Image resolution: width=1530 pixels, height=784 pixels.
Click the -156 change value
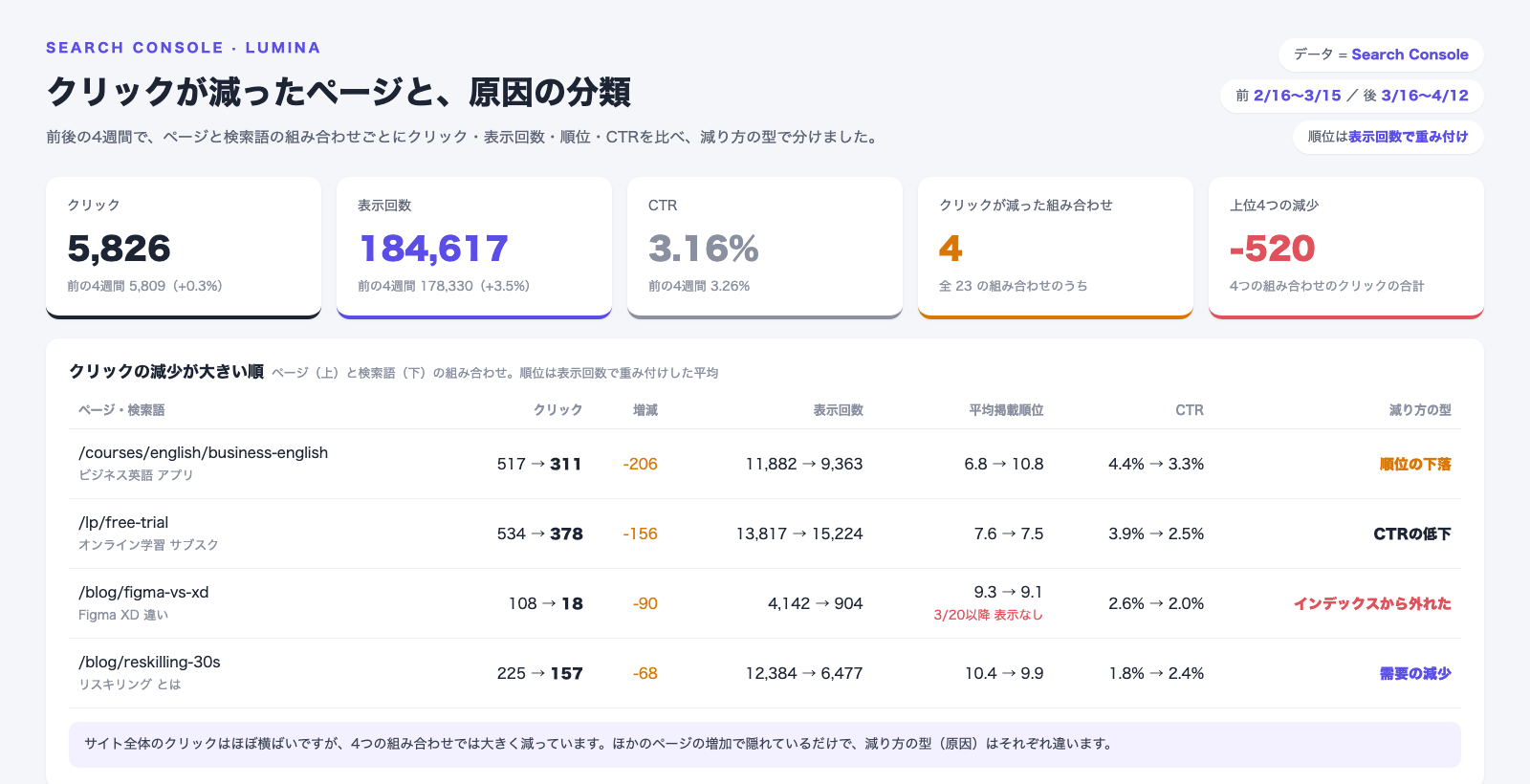click(x=640, y=534)
